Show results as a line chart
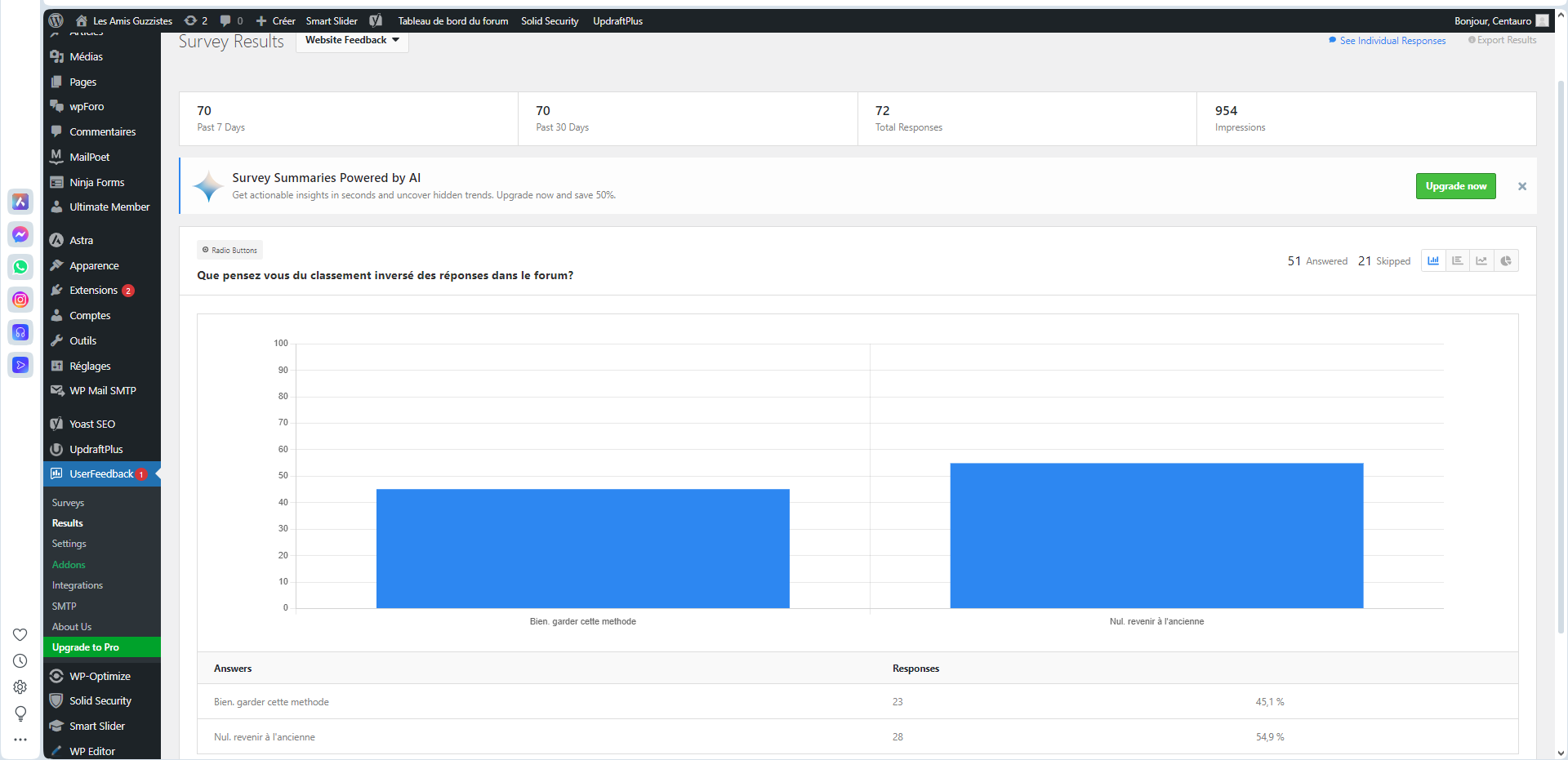The height and width of the screenshot is (760, 1568). (x=1481, y=261)
